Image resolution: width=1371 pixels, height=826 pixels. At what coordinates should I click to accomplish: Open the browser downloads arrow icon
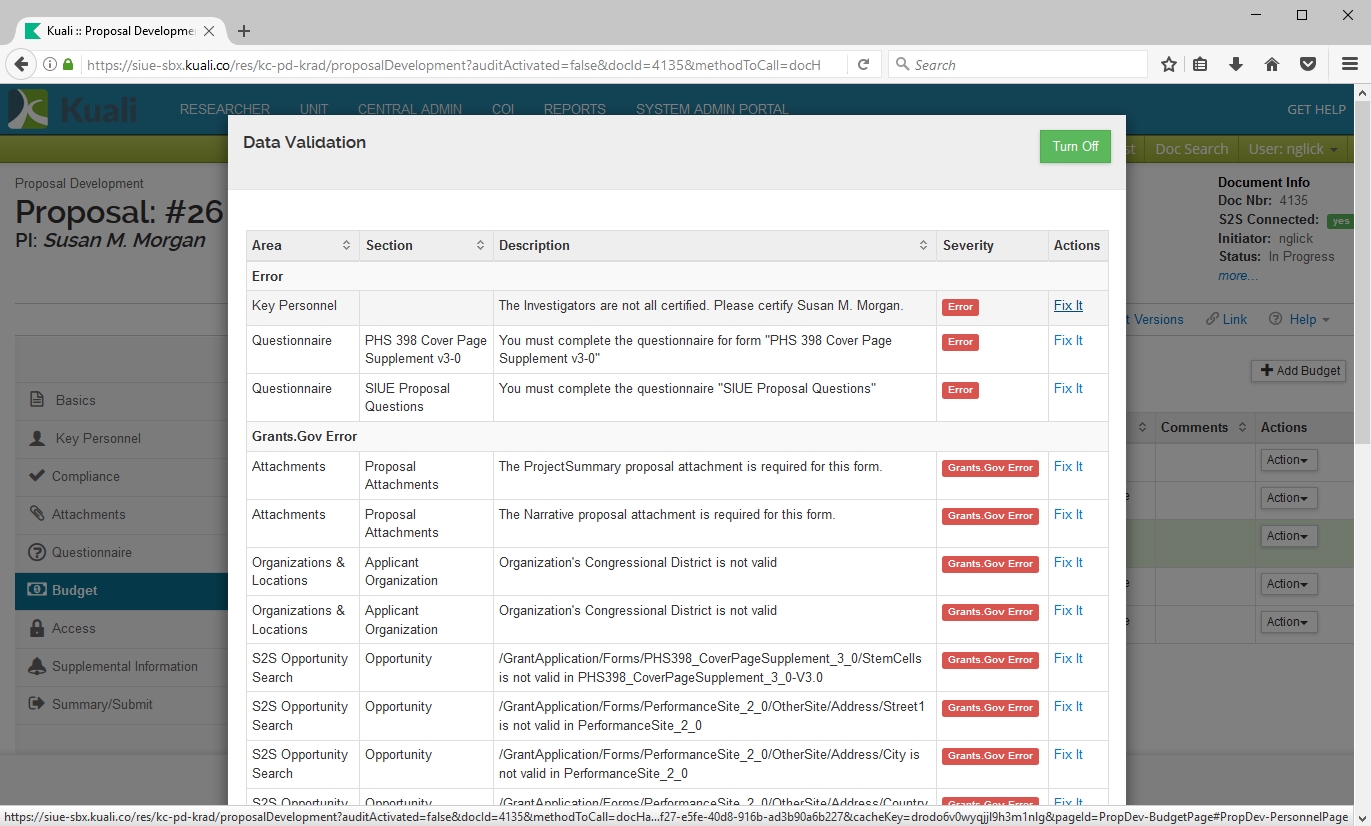tap(1236, 65)
